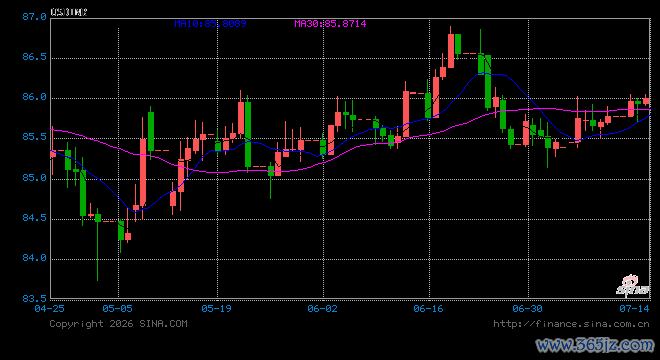
Task: Click the MA10:85.8089 indicator label
Action: tap(210, 24)
